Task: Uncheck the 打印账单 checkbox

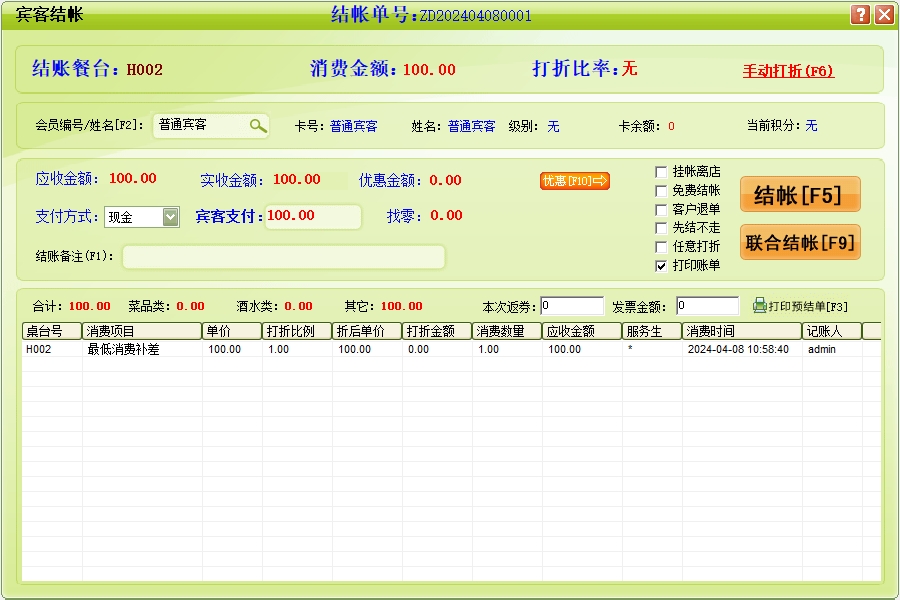Action: [x=661, y=266]
